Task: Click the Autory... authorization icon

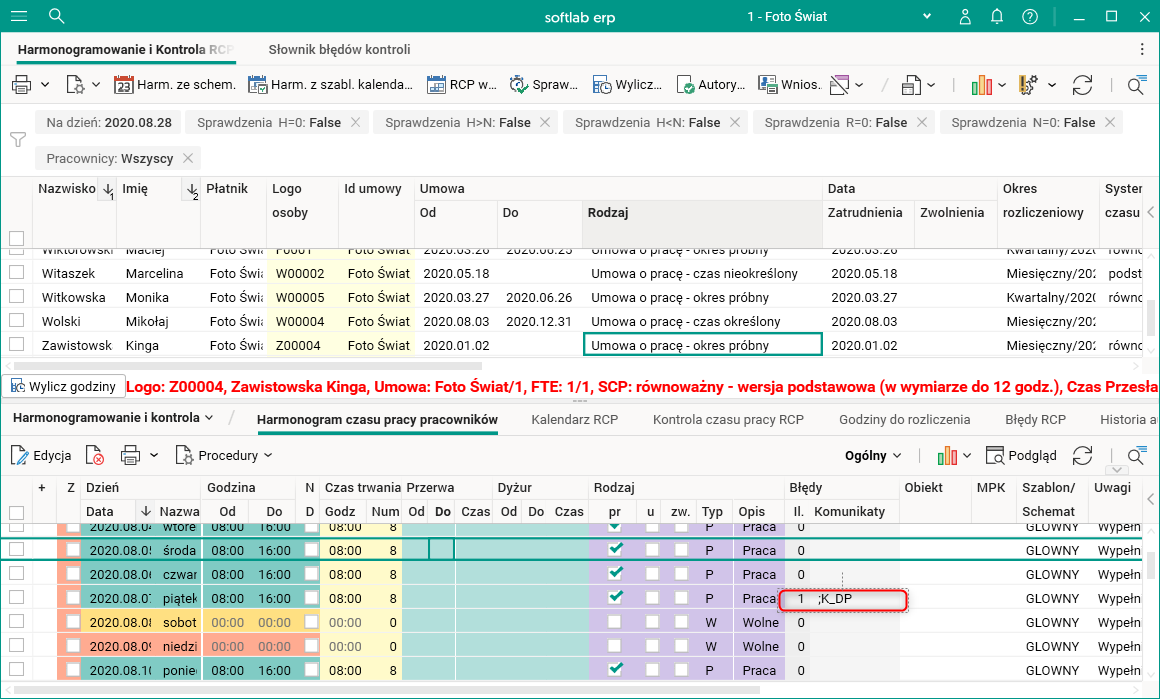Action: click(x=685, y=85)
